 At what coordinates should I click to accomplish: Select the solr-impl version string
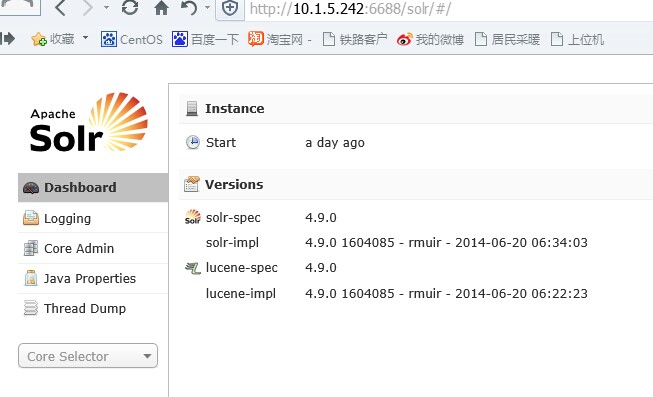446,242
